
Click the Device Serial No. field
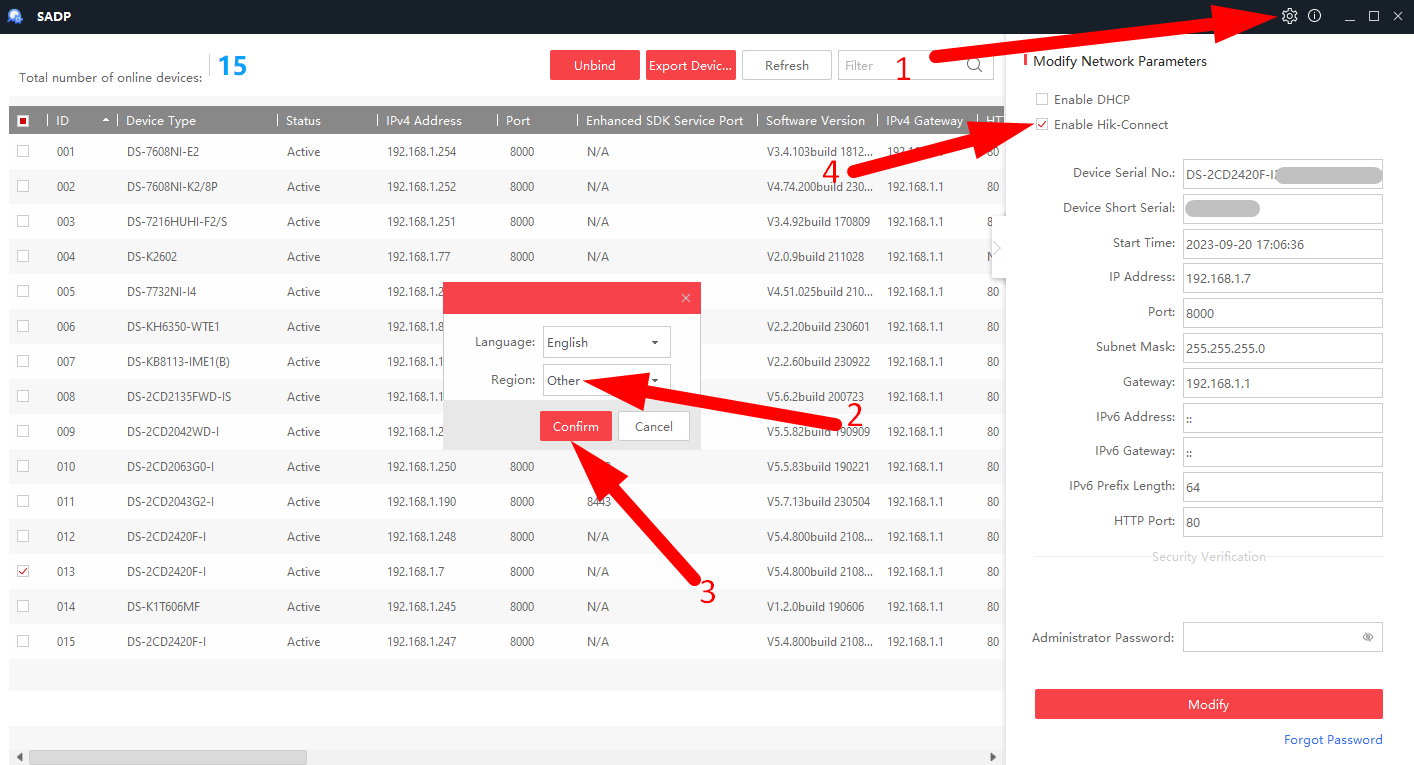pyautogui.click(x=1282, y=173)
